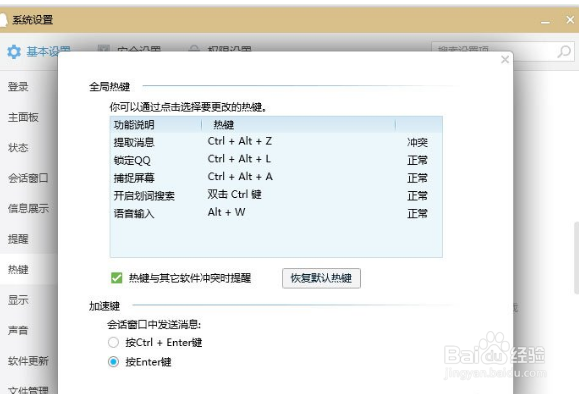Select 按Ctrl + Enter键 radio button
The image size is (579, 394).
(113, 342)
